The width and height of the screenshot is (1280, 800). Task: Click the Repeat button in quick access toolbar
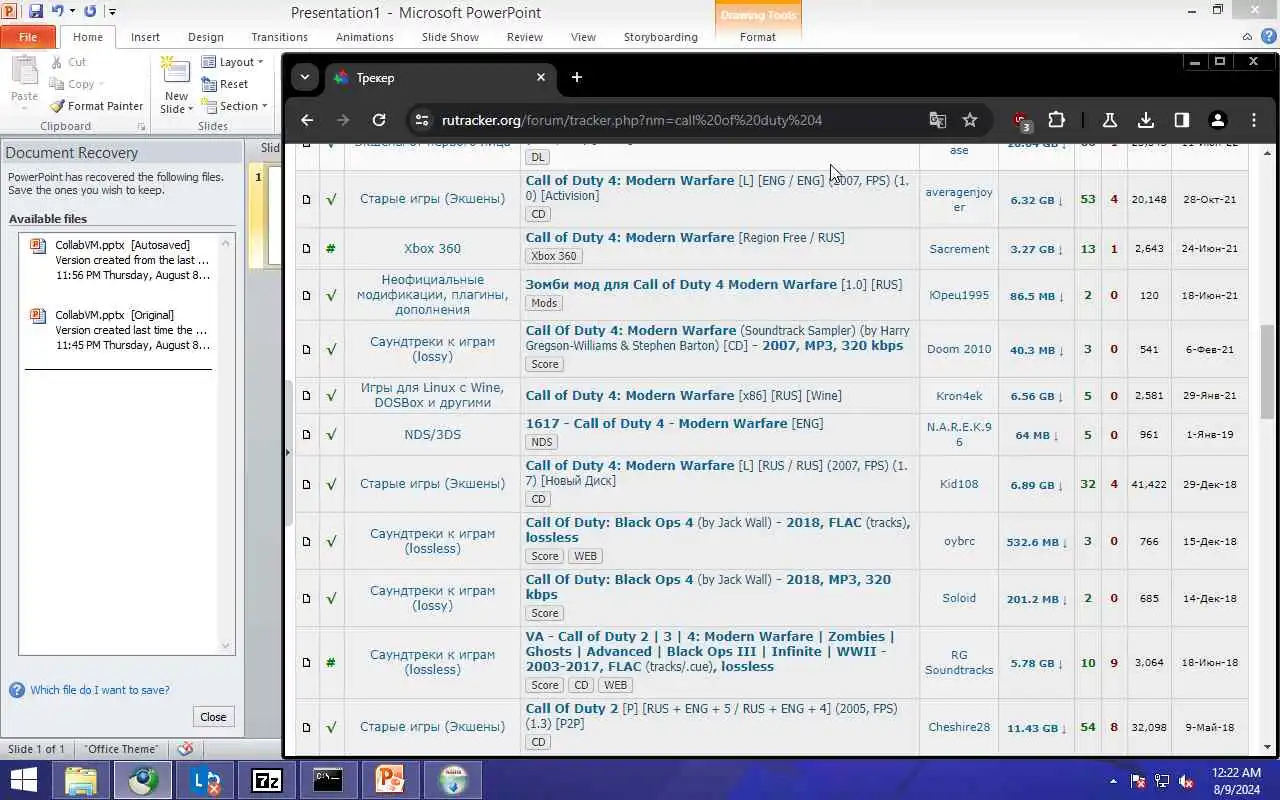[x=90, y=12]
